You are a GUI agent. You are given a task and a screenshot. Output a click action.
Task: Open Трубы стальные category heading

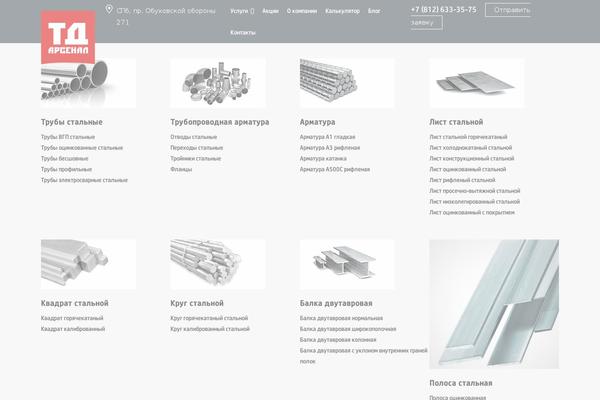click(72, 122)
